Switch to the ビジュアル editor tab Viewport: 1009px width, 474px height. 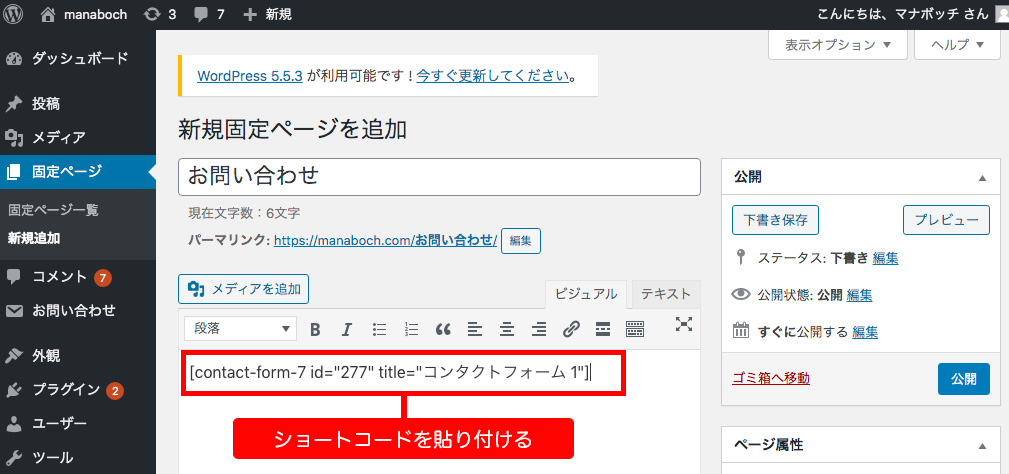[586, 295]
